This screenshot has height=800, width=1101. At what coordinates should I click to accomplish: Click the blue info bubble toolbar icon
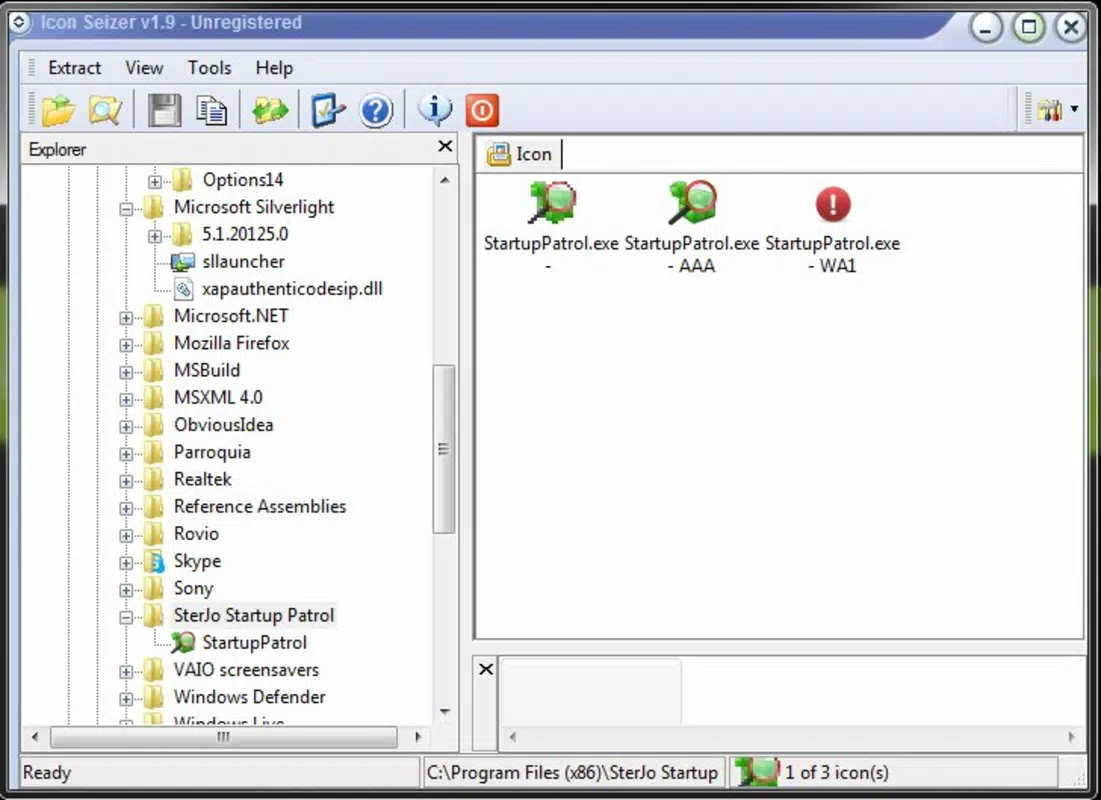tap(435, 109)
